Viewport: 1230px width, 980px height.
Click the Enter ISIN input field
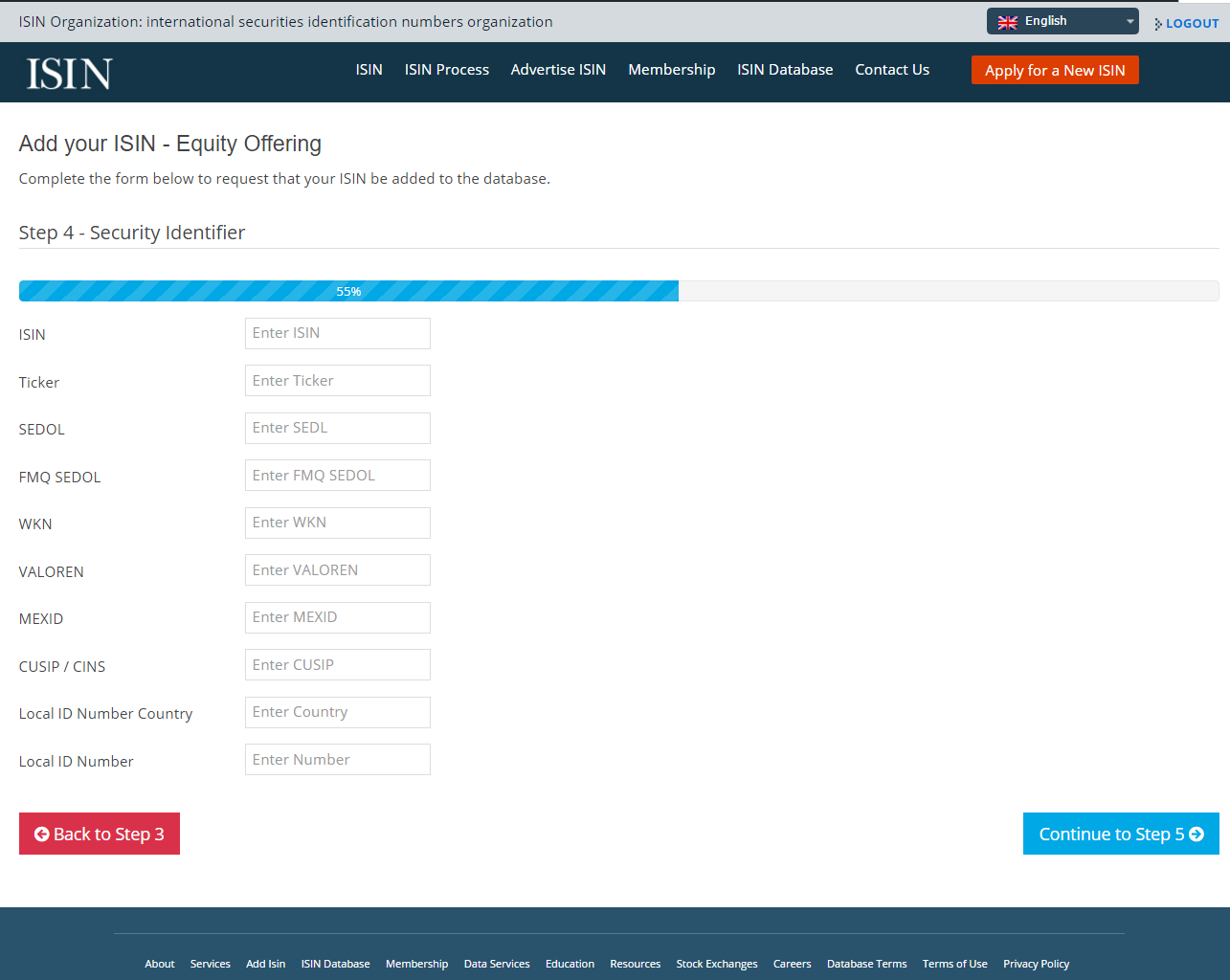click(337, 333)
